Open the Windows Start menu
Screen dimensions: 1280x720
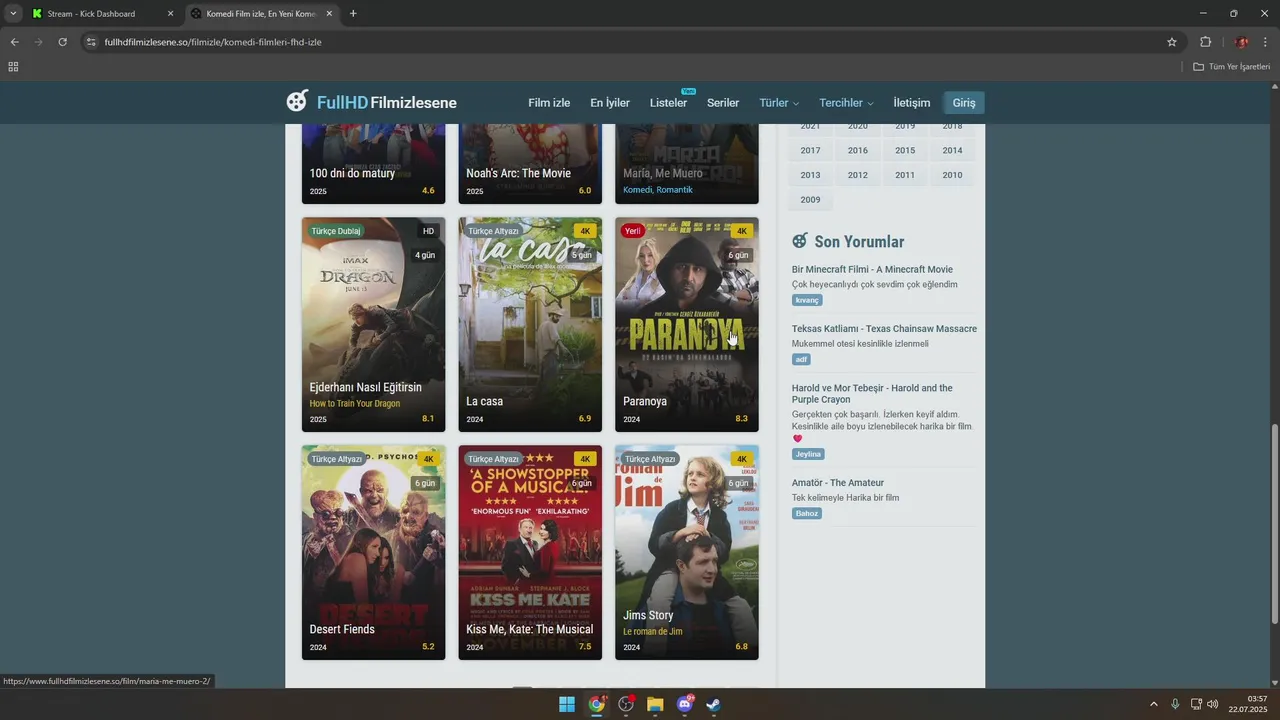tap(567, 704)
